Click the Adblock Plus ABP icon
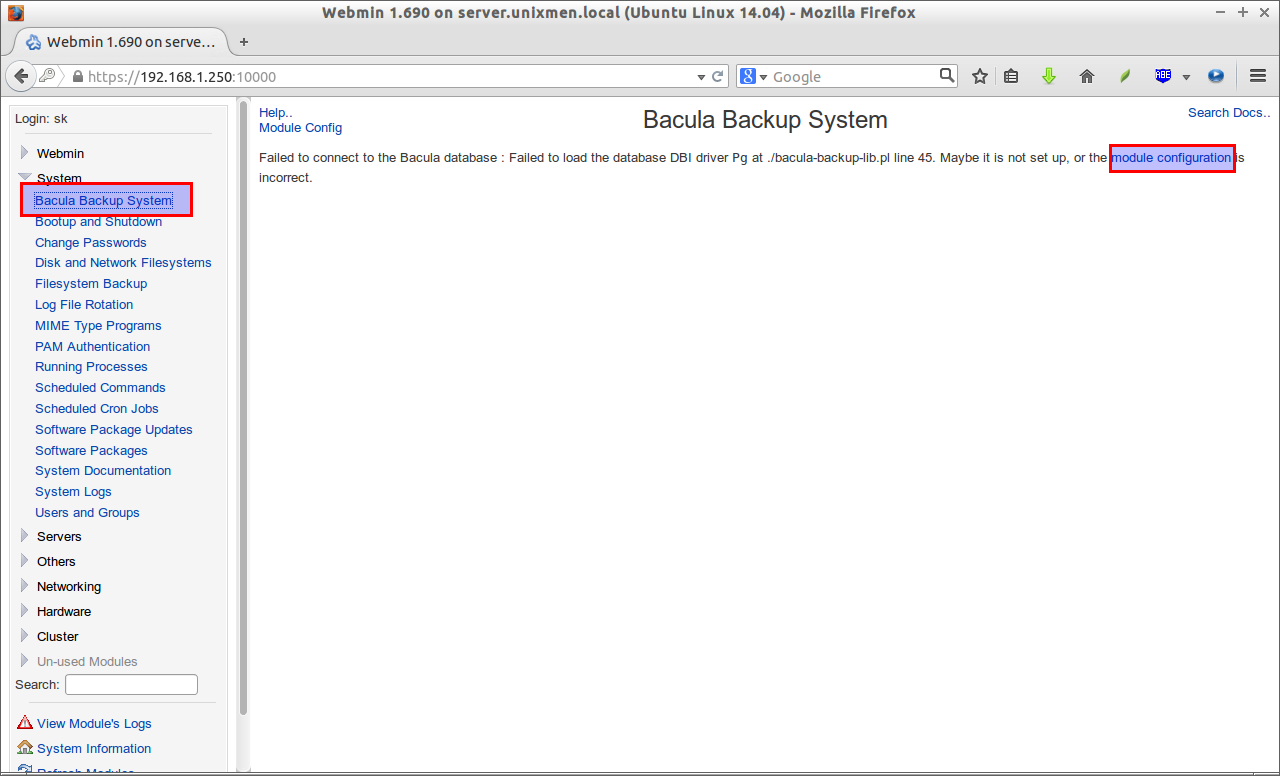 [1163, 76]
